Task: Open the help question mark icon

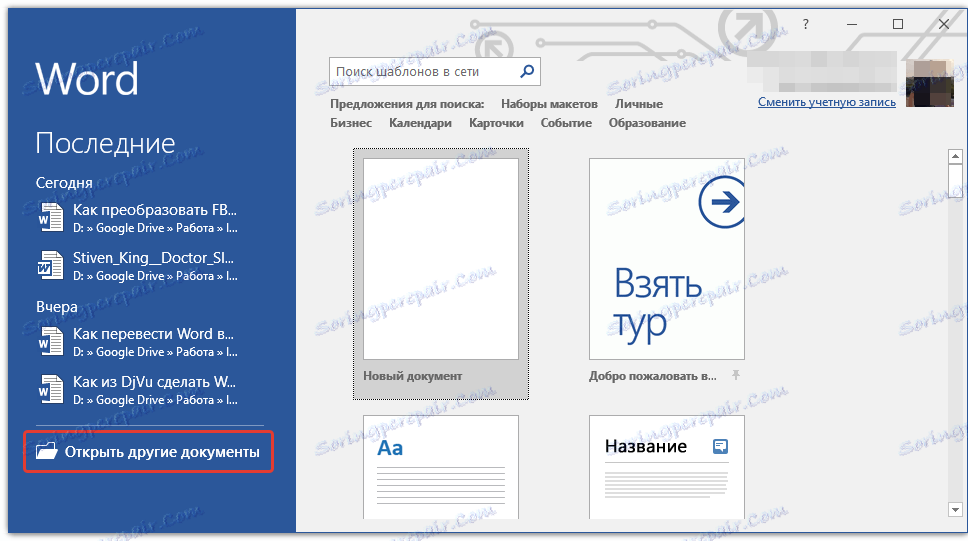Action: [805, 25]
